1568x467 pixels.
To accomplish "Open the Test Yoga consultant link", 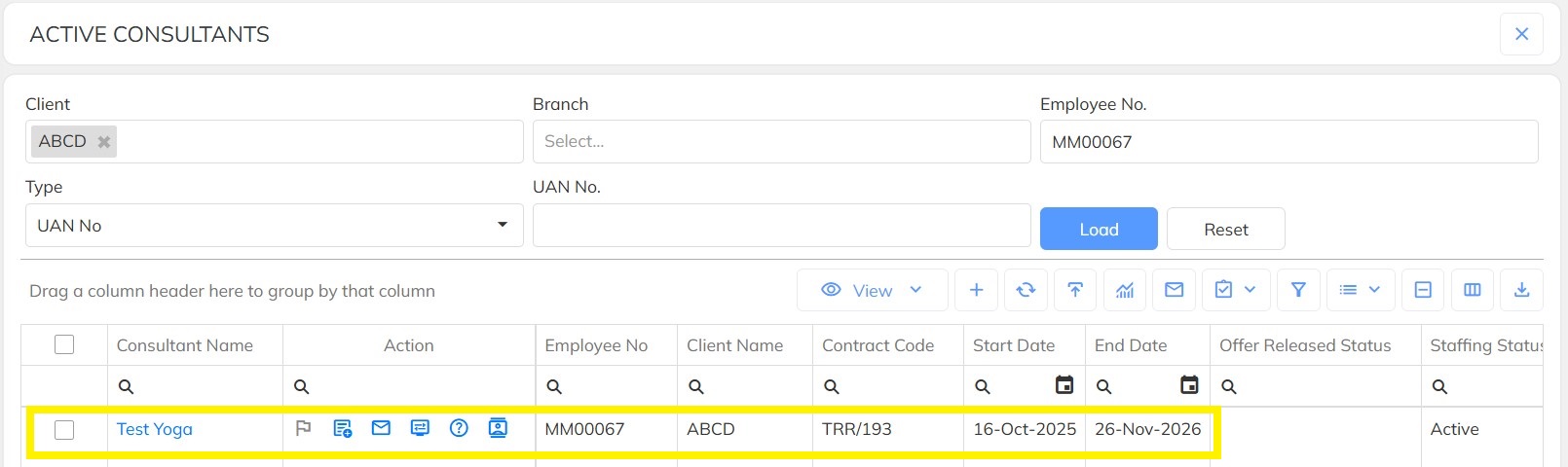I will click(155, 429).
